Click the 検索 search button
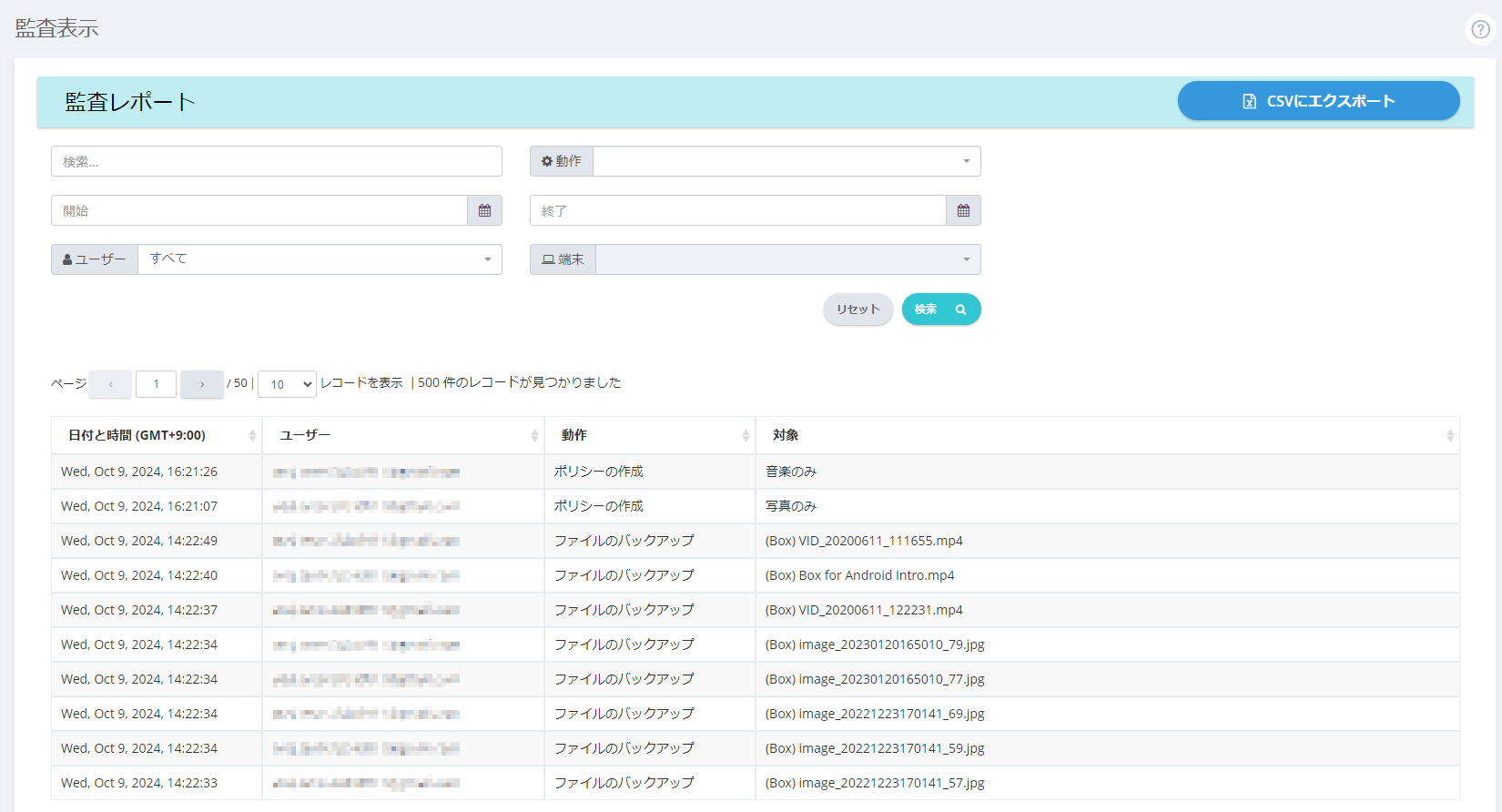1502x812 pixels. tap(941, 310)
